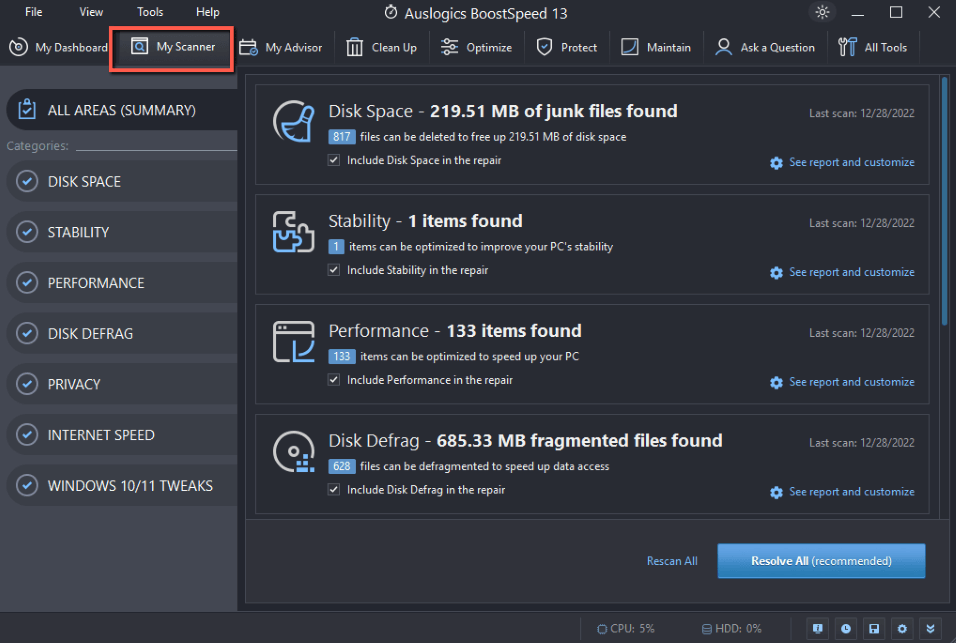
Task: Open the My Advisor tab
Action: pyautogui.click(x=280, y=48)
